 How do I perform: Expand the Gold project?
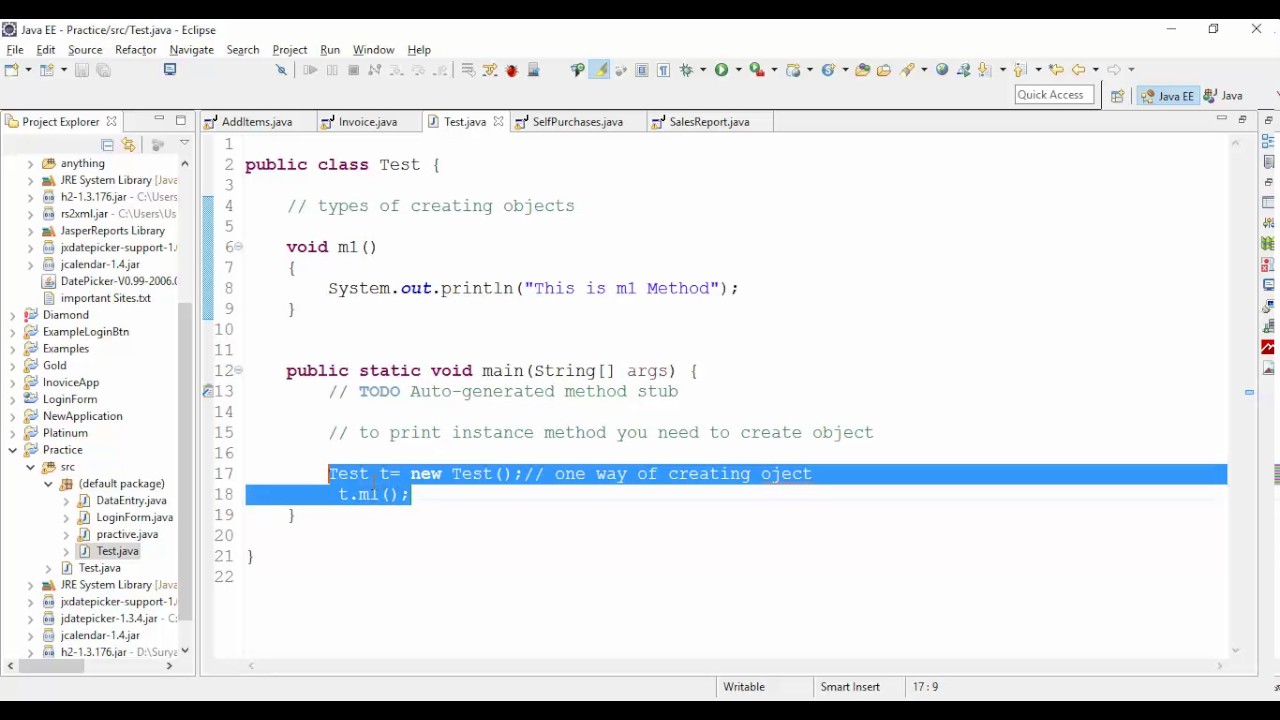point(13,366)
